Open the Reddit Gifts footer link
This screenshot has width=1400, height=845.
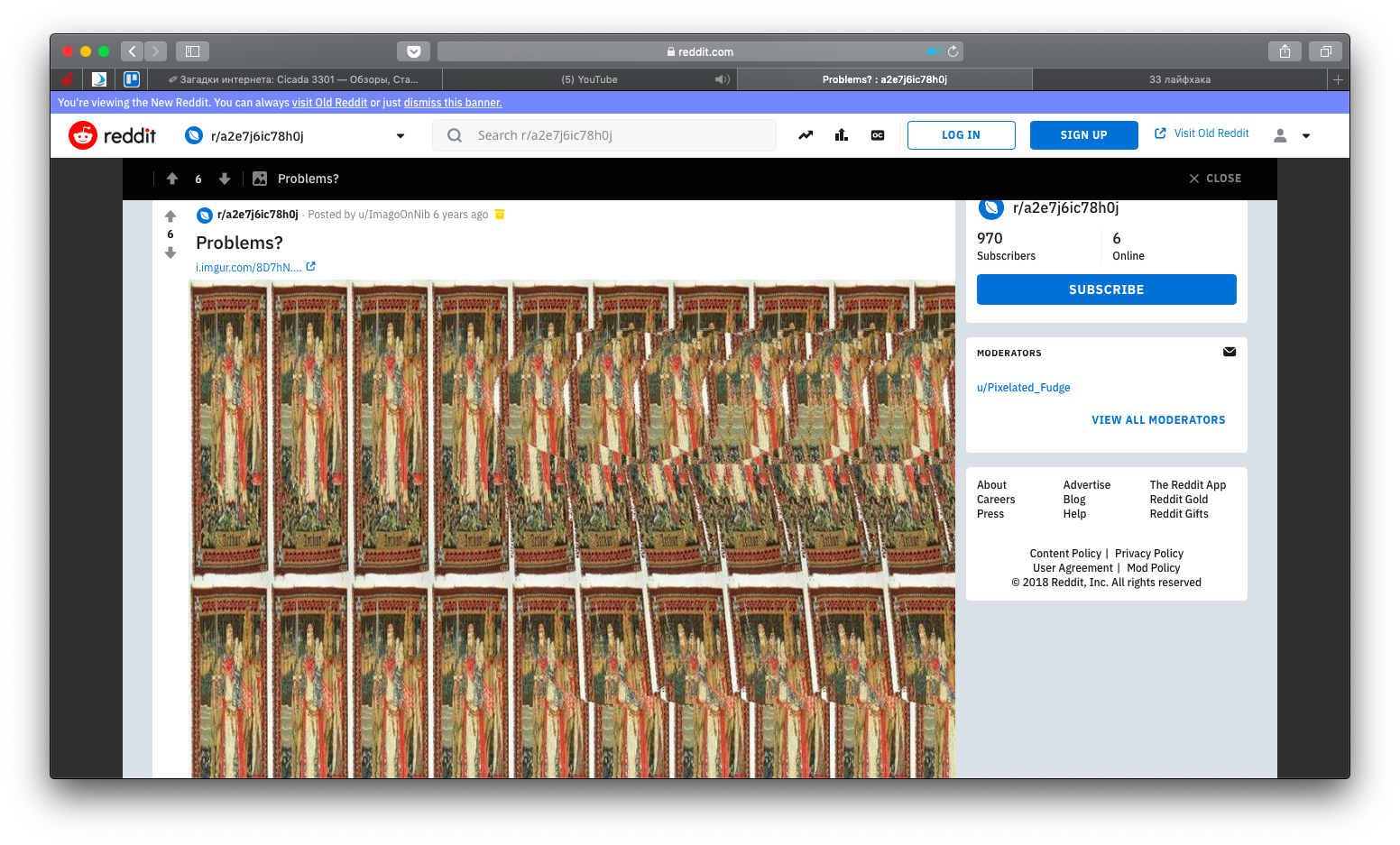click(x=1179, y=514)
